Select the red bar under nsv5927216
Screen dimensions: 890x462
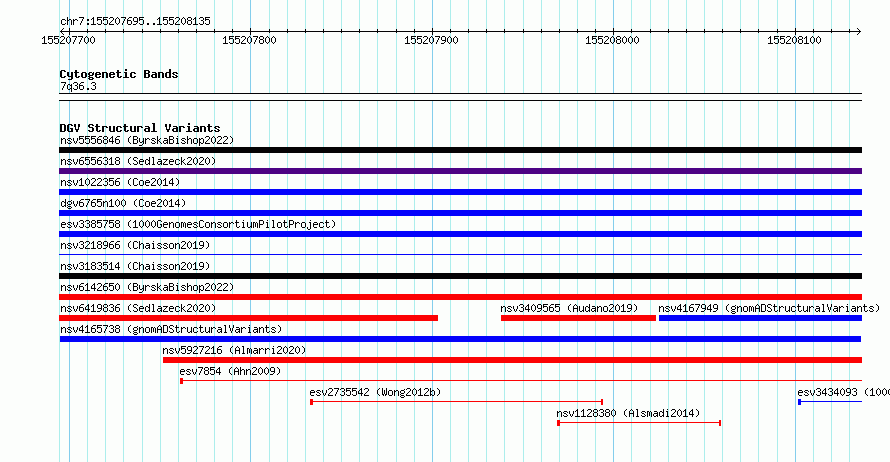coord(512,360)
